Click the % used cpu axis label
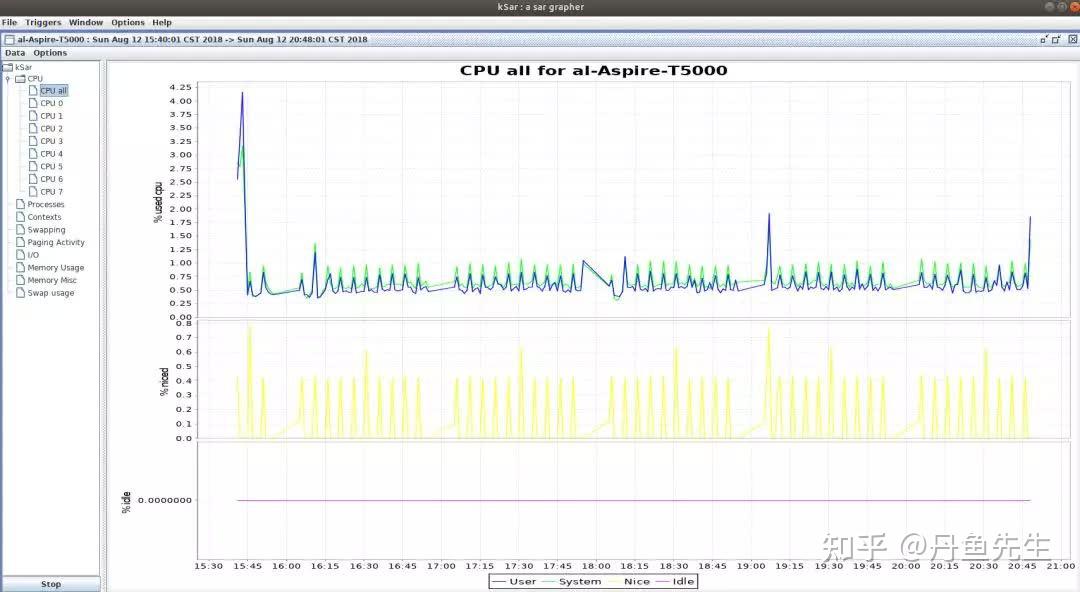This screenshot has width=1080, height=592. 158,202
